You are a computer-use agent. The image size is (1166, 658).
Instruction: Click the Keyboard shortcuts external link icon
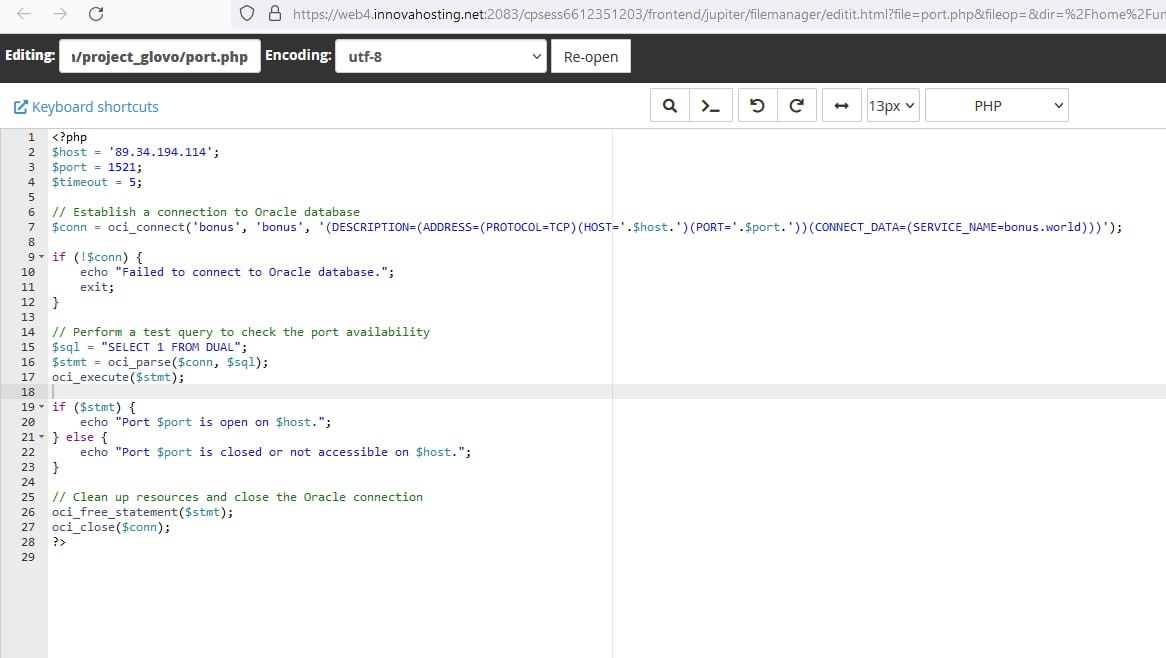[21, 107]
